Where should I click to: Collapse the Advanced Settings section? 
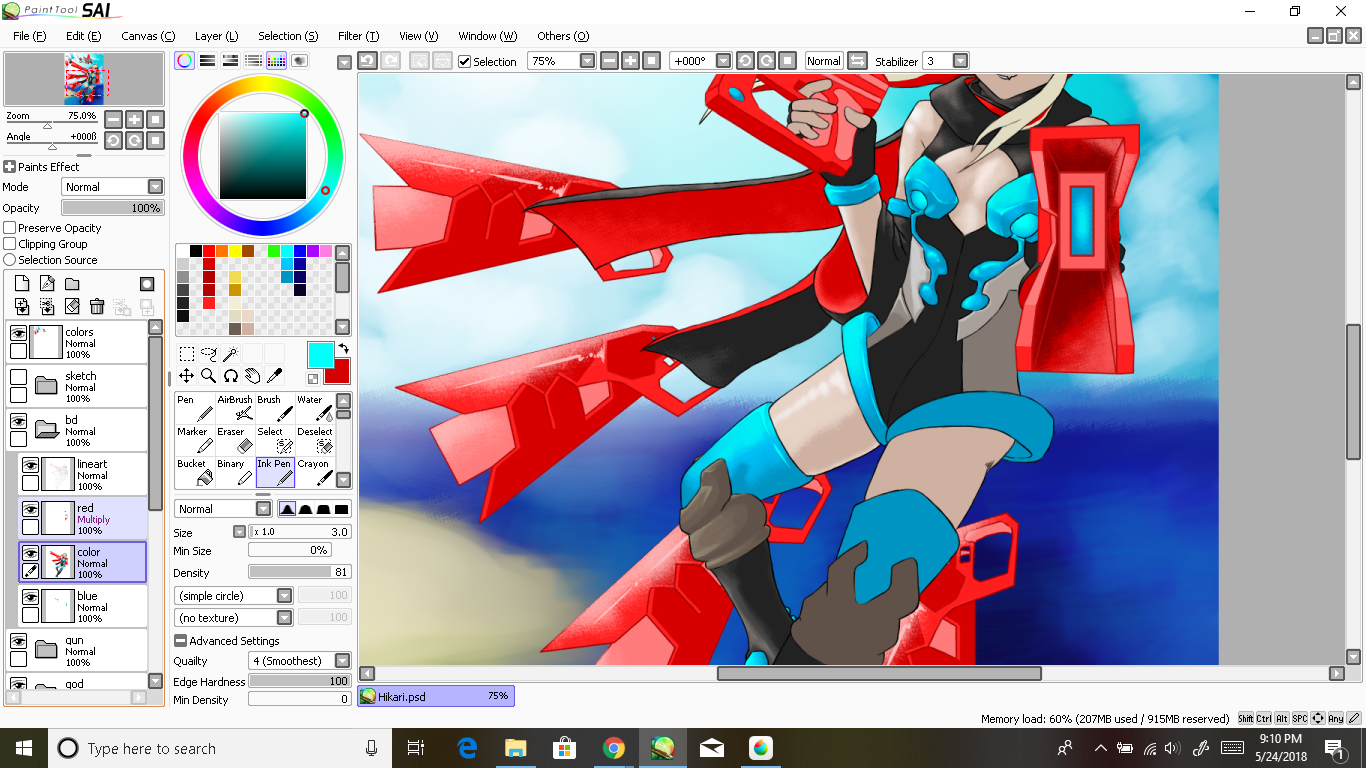pos(180,641)
